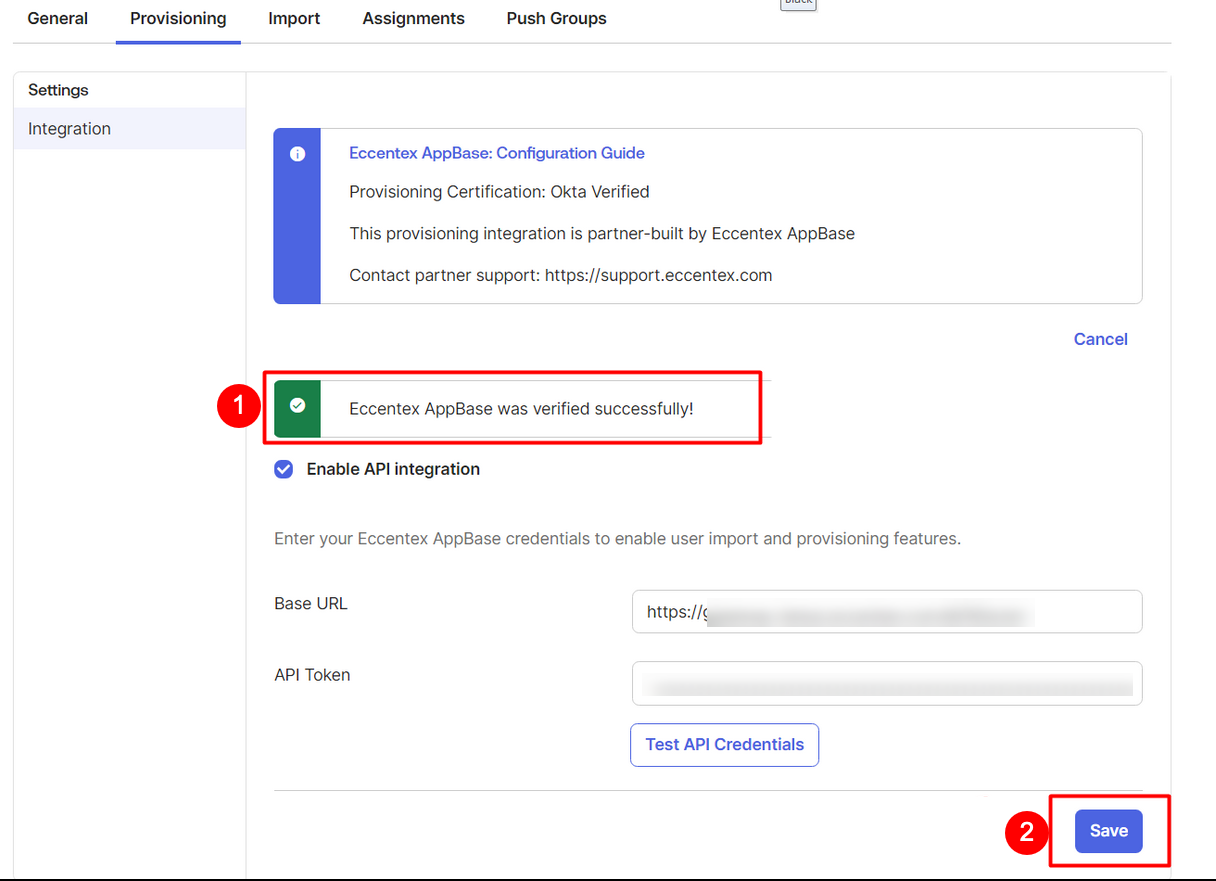Select Integration in the Settings sidebar
Viewport: 1216px width, 881px height.
coord(130,129)
